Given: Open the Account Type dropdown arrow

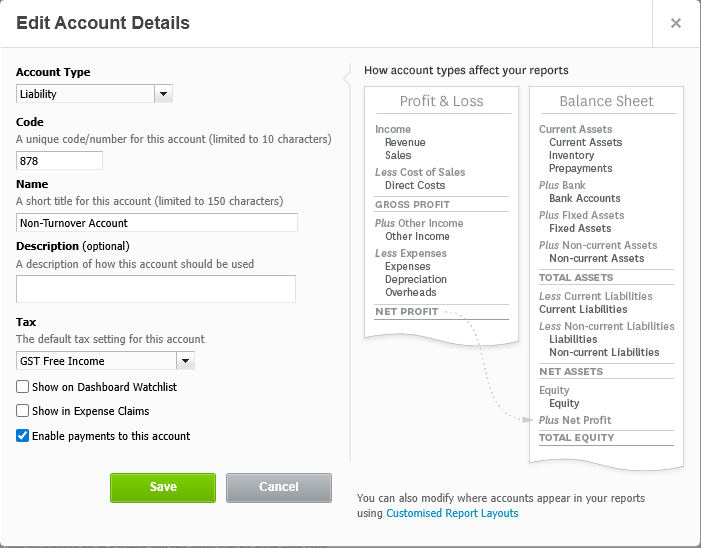Looking at the screenshot, I should [164, 94].
